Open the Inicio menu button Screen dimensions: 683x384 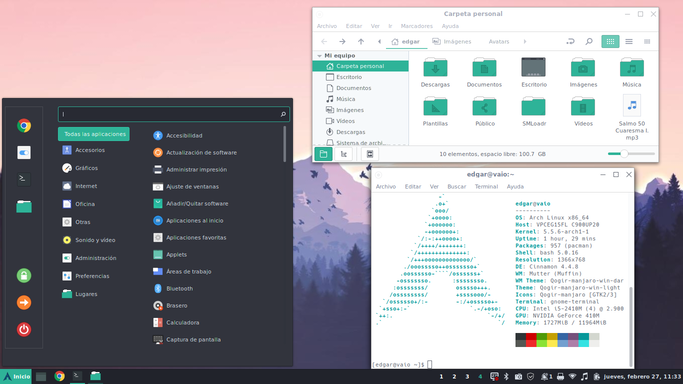[x=16, y=376]
